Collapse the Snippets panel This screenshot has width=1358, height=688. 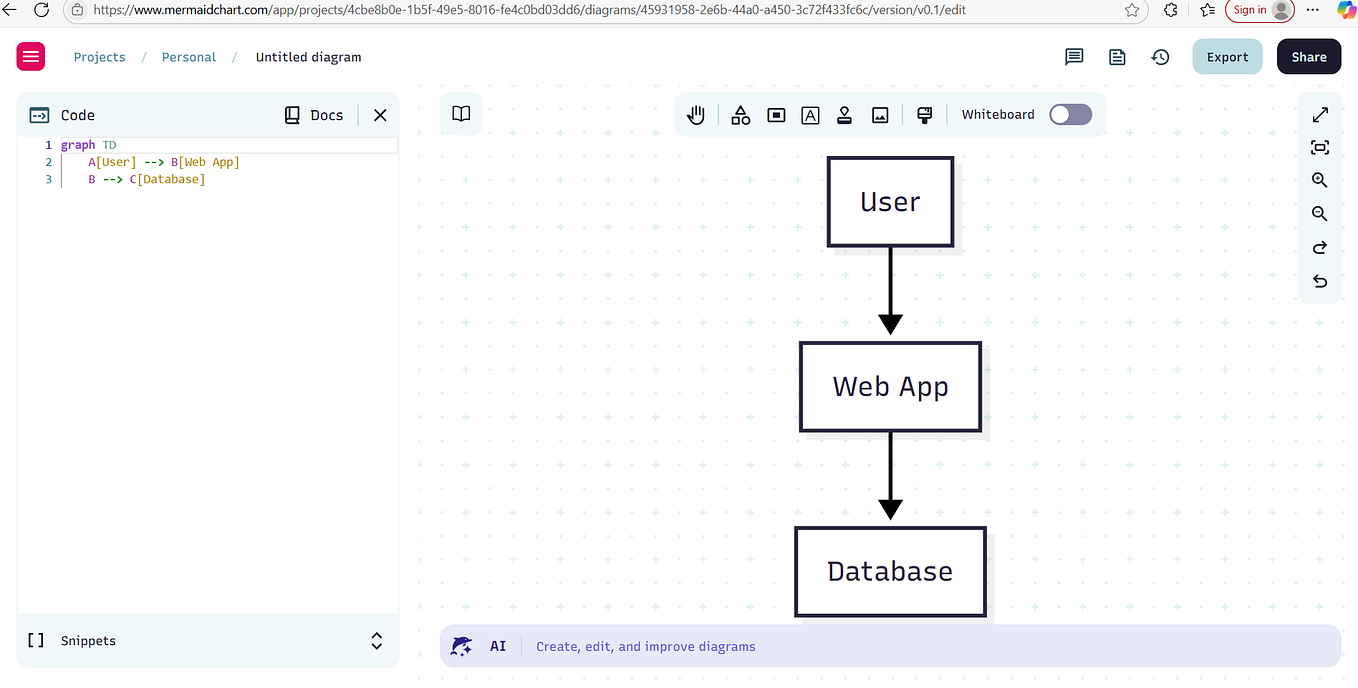coord(376,641)
